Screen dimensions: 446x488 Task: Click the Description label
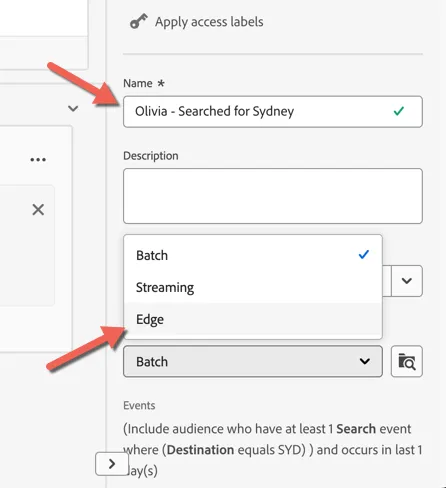(x=151, y=156)
